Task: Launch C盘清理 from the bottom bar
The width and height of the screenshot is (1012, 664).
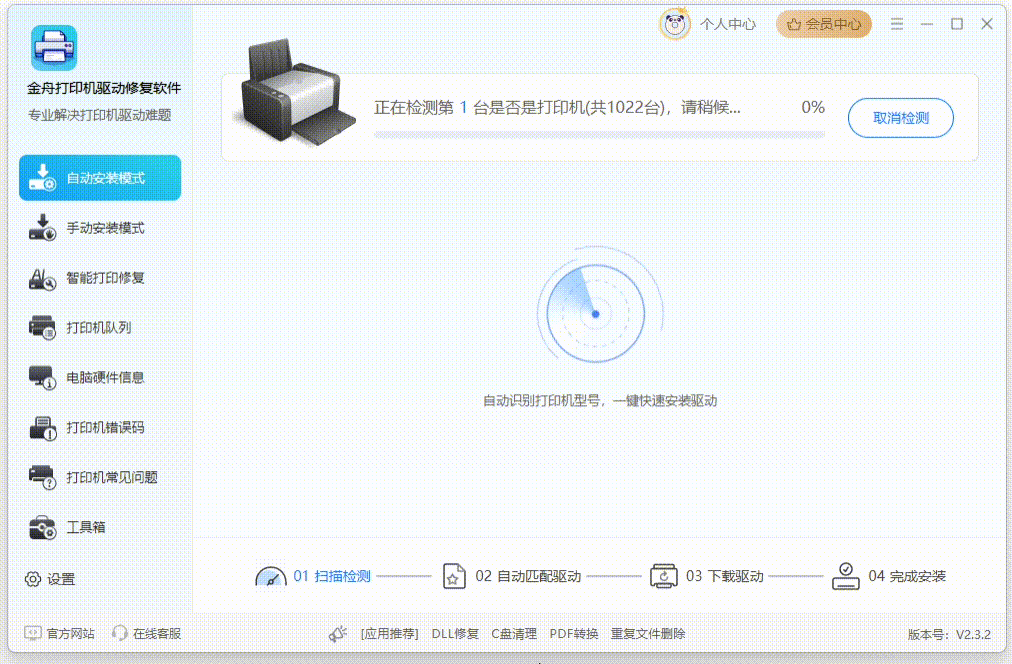Action: (x=513, y=633)
